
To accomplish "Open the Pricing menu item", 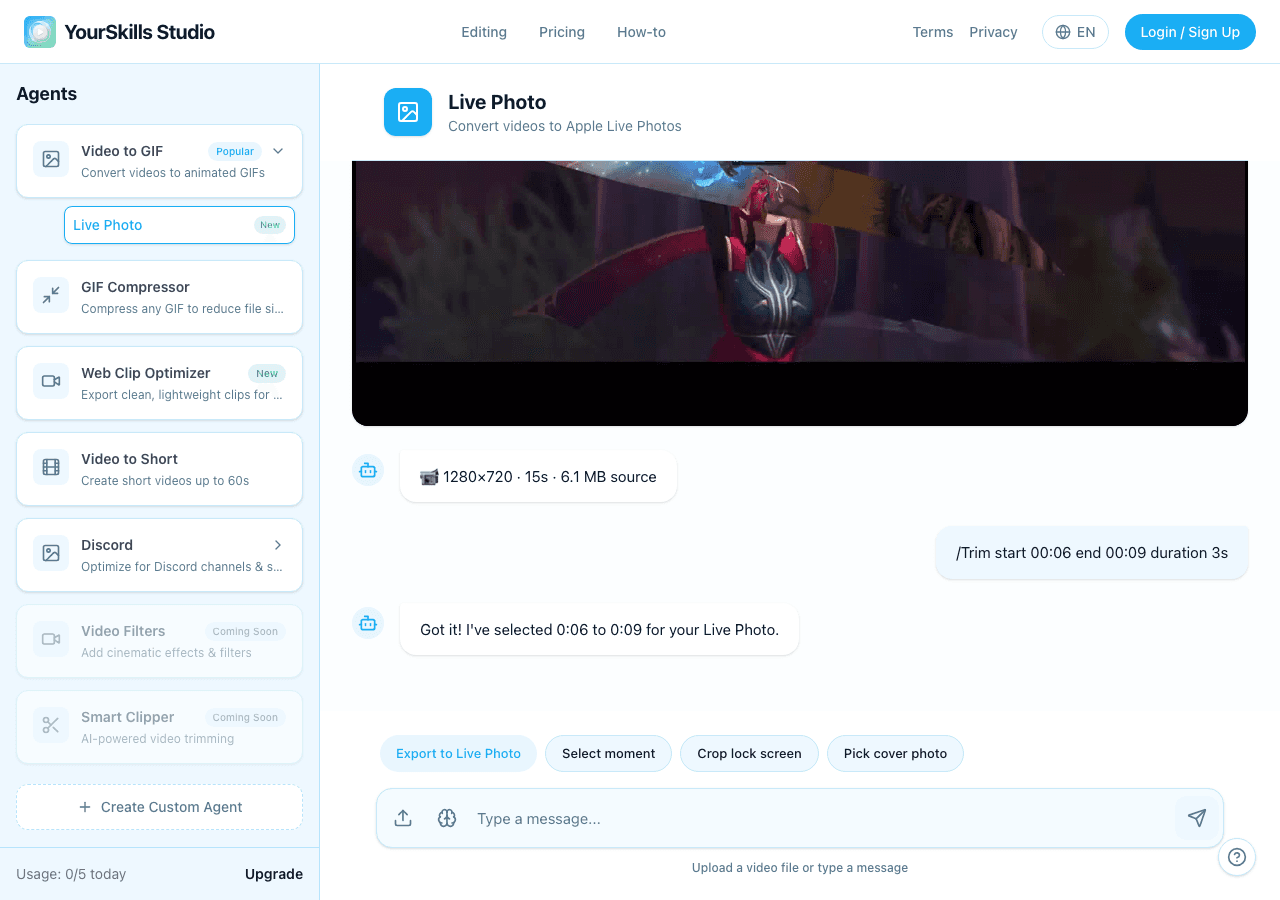I will pyautogui.click(x=562, y=32).
